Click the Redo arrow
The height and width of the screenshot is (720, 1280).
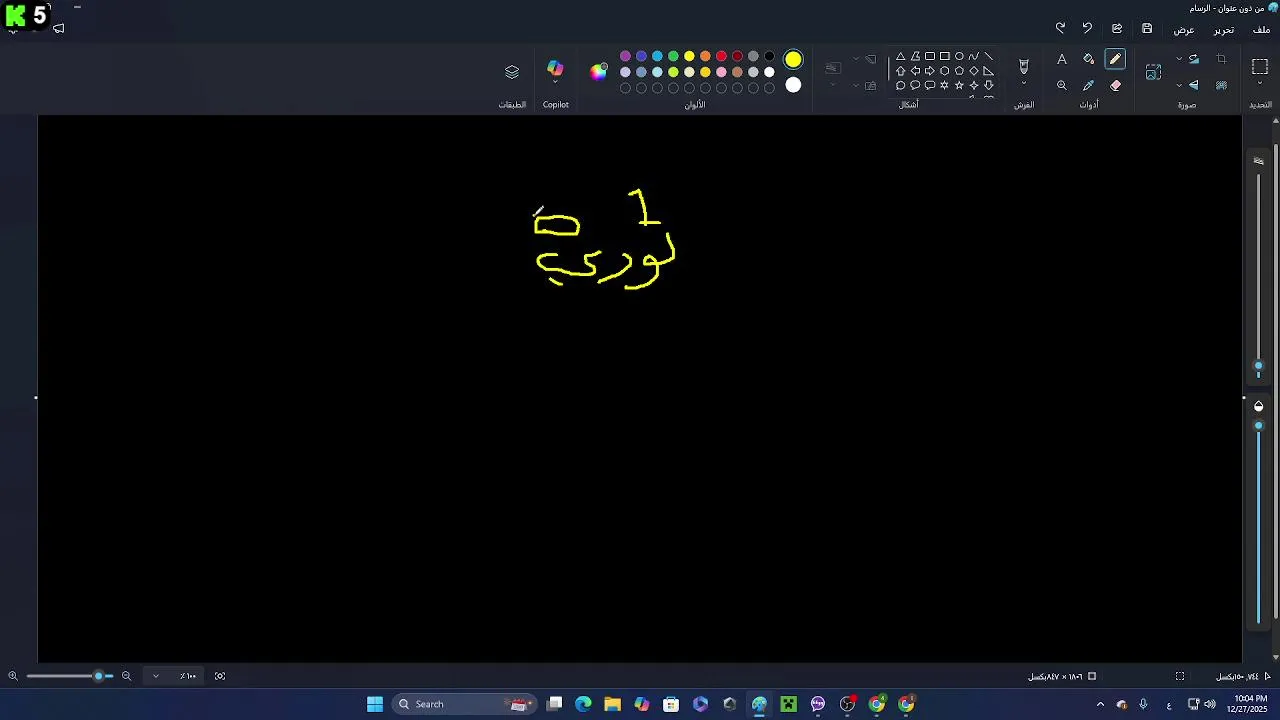pos(1060,29)
